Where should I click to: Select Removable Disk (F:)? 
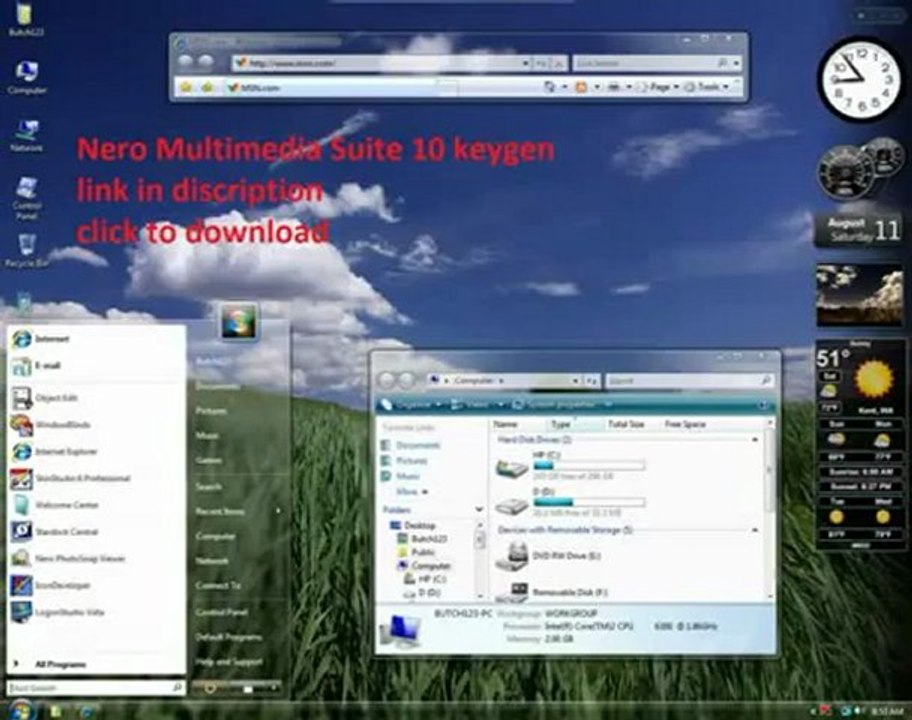(551, 591)
